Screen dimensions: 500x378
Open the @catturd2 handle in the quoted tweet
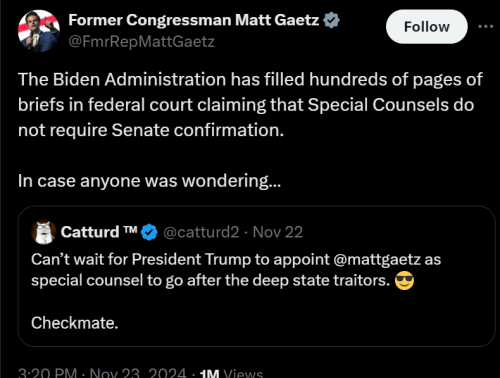(201, 232)
